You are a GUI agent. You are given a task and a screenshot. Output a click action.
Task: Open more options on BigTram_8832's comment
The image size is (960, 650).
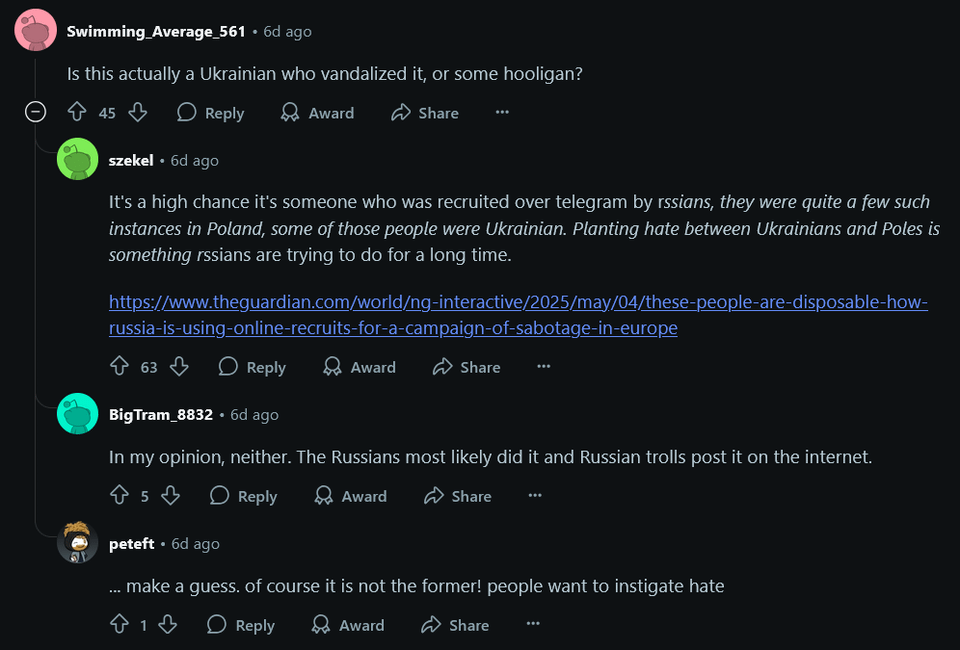pos(535,495)
